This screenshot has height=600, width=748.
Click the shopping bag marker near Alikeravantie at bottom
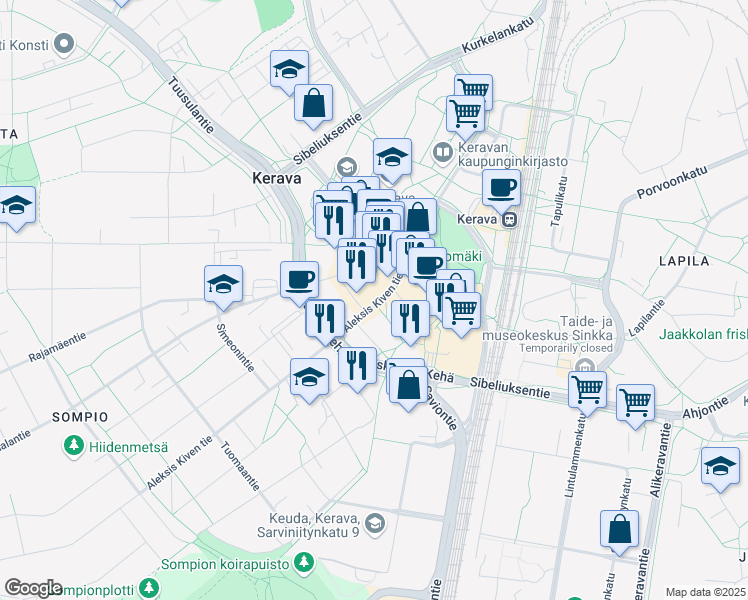click(x=619, y=530)
